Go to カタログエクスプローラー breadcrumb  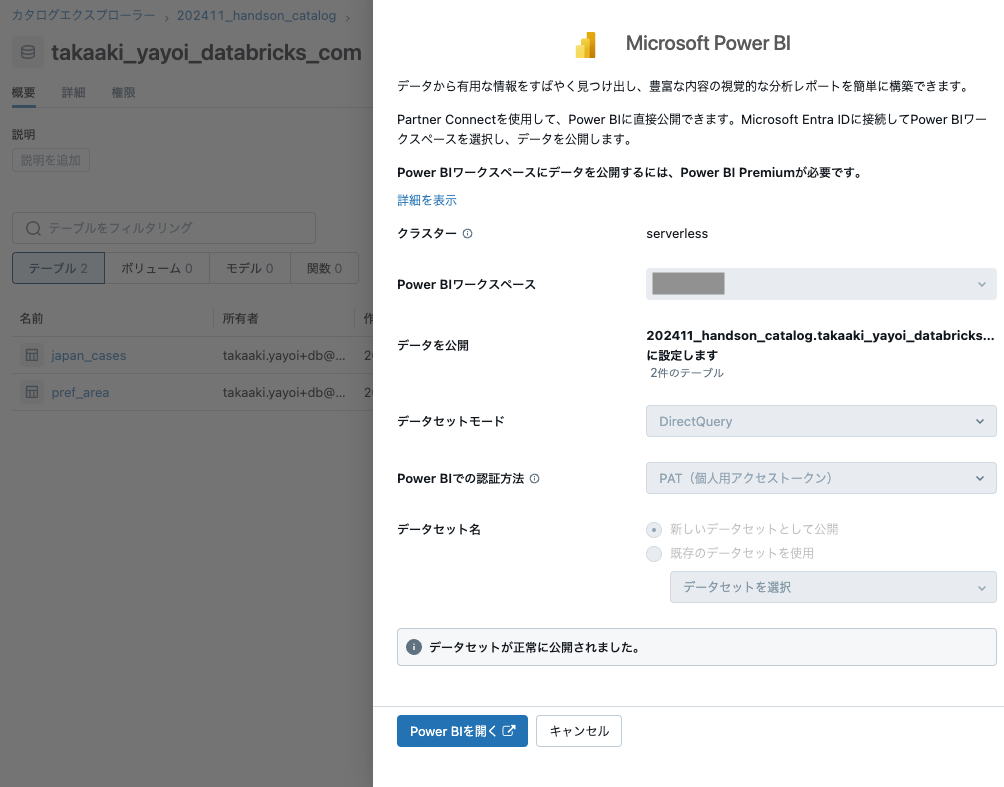pos(83,15)
